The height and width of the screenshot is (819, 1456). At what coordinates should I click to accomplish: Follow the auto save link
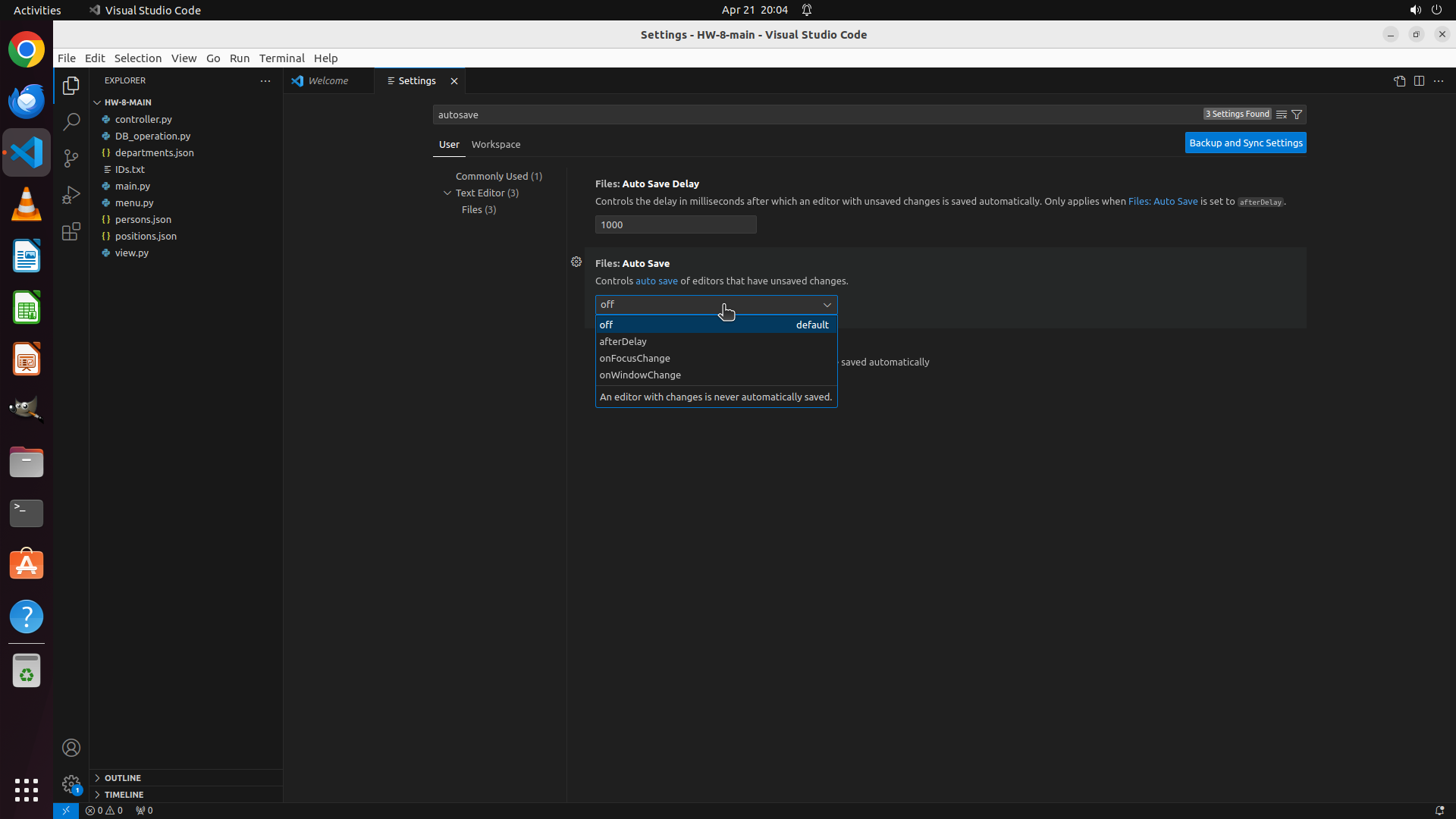(656, 281)
